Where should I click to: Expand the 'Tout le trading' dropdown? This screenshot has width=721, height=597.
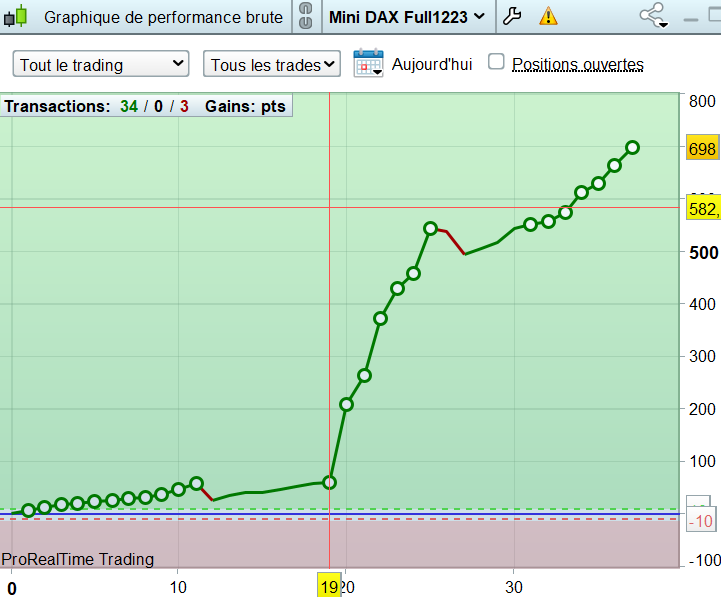[101, 64]
